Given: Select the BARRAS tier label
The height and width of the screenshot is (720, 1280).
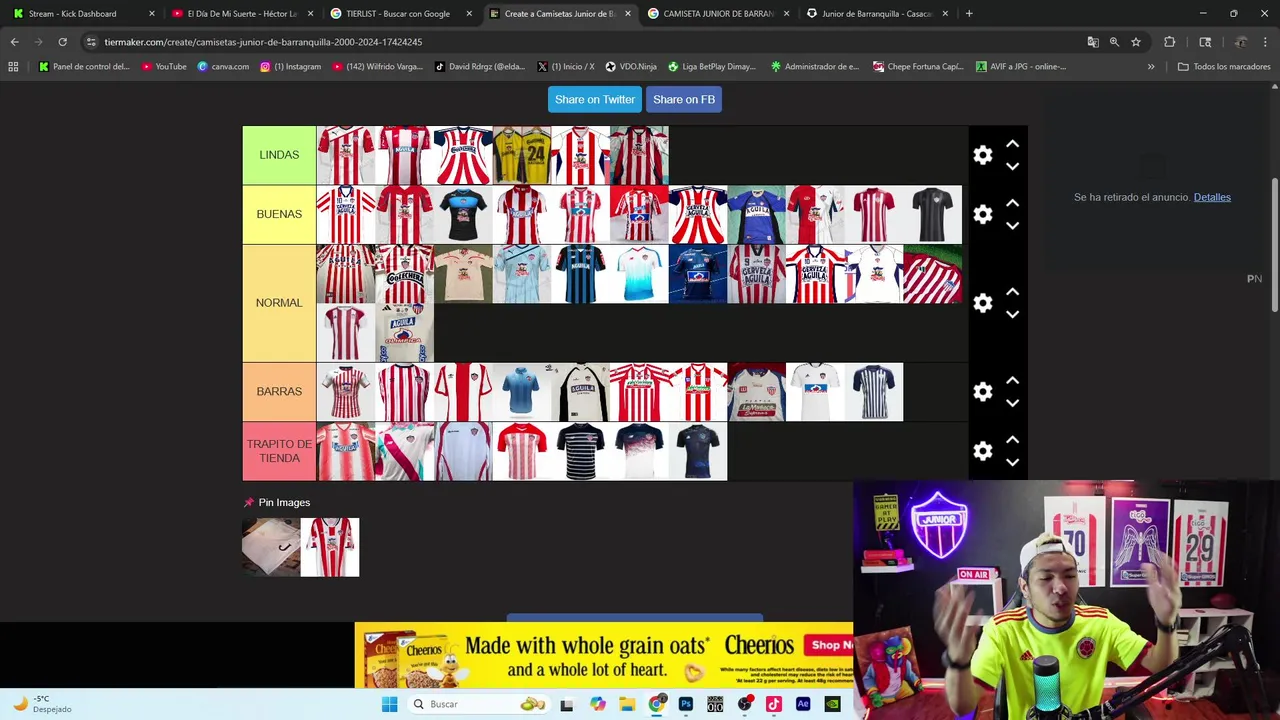Looking at the screenshot, I should 279,392.
